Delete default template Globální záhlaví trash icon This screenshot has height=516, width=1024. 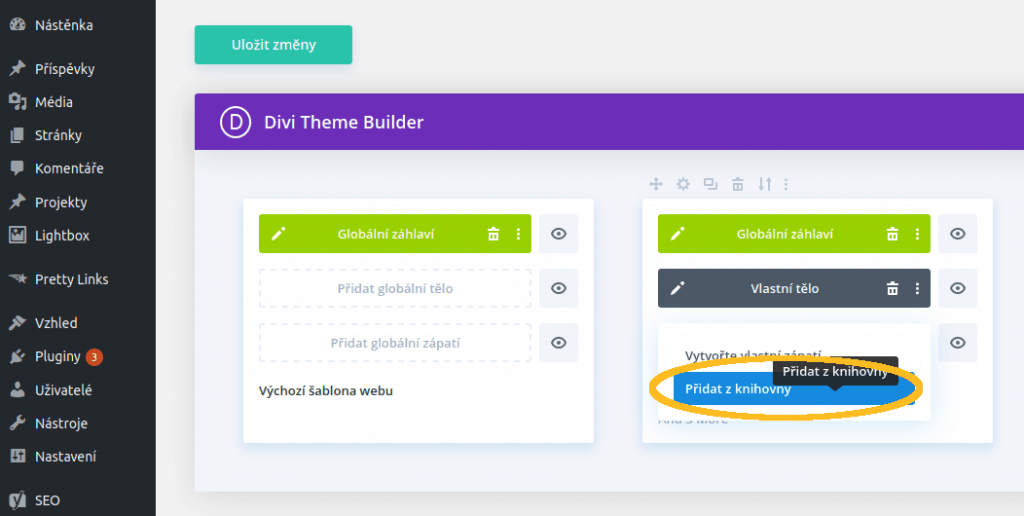(x=494, y=234)
